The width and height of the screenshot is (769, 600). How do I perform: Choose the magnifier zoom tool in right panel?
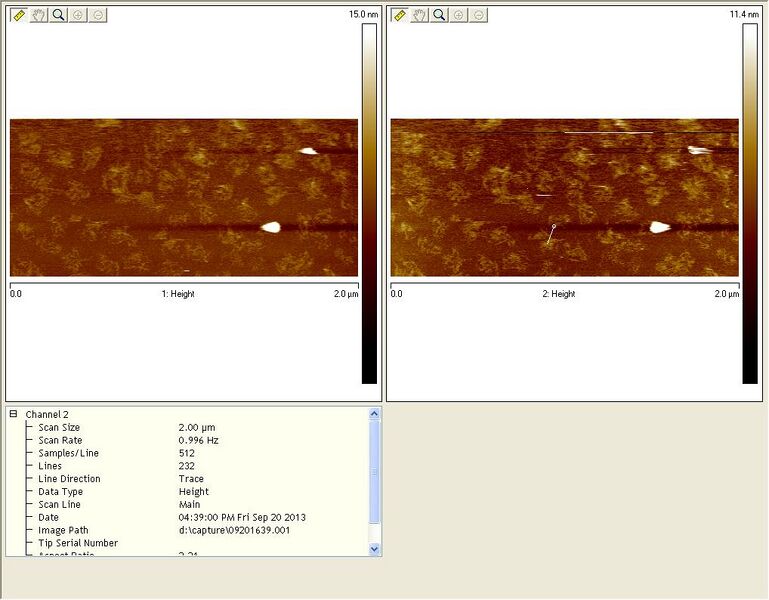(440, 15)
